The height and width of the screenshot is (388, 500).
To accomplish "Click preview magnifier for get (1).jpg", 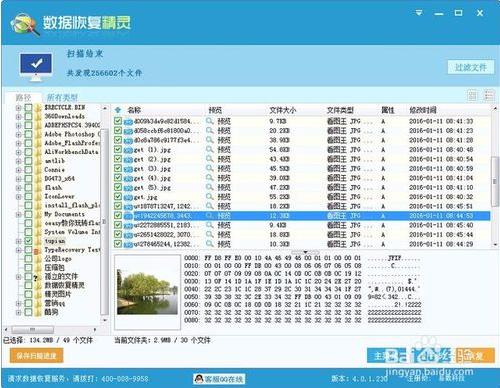I will coord(210,149).
